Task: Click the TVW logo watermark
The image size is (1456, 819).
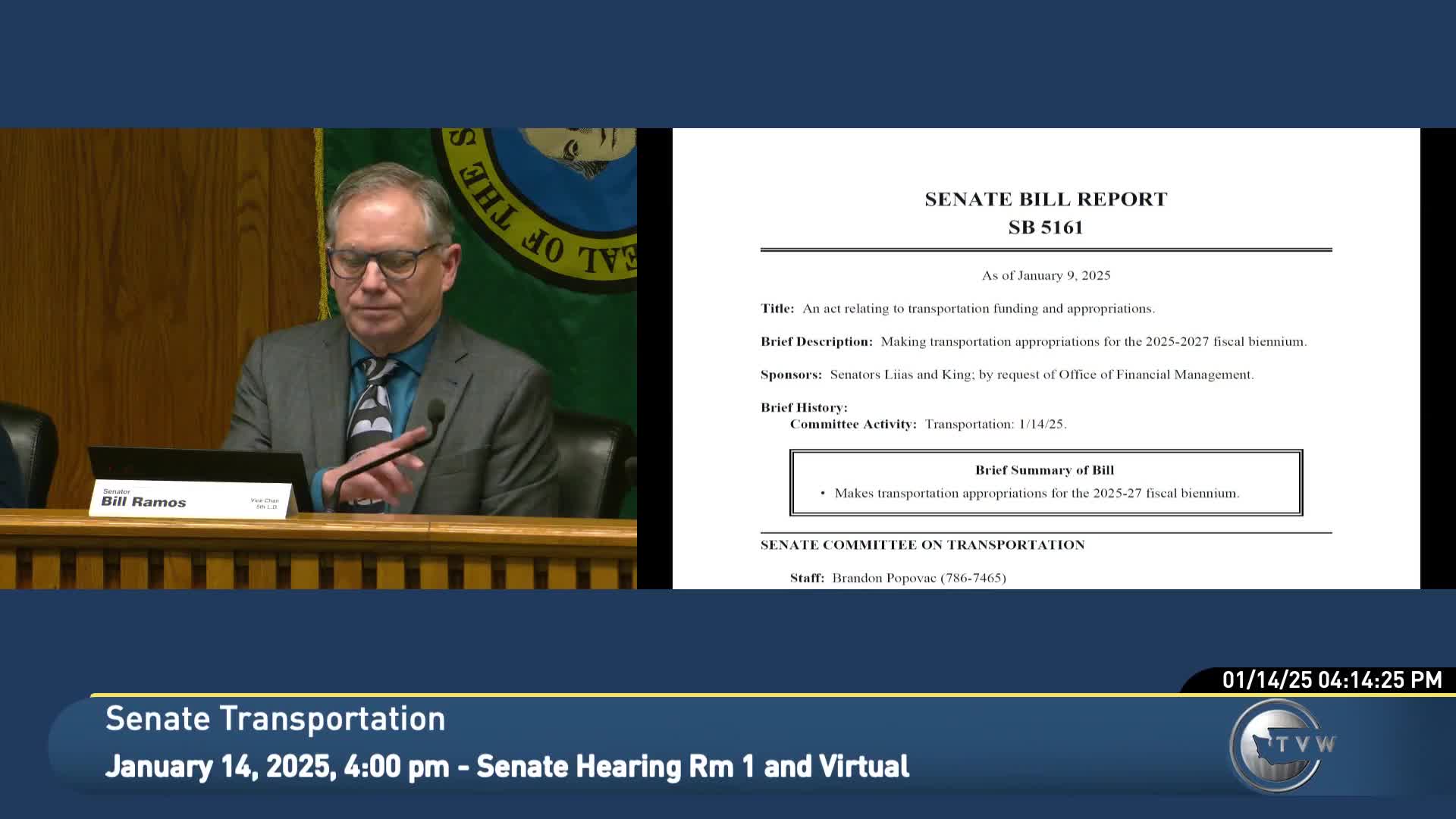Action: coord(1282,745)
